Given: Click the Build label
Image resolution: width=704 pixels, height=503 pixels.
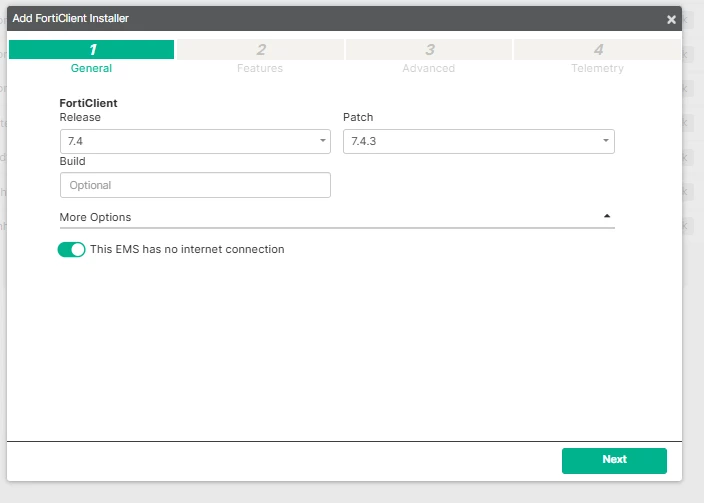Looking at the screenshot, I should 72,161.
